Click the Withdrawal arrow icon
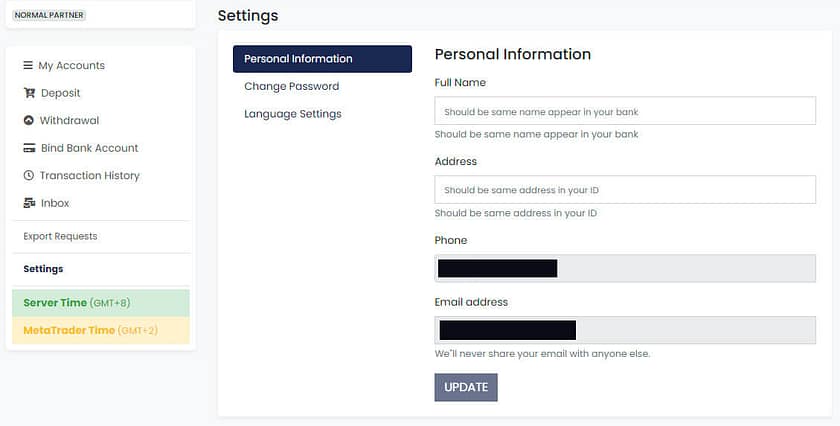The image size is (840, 426). pos(29,121)
